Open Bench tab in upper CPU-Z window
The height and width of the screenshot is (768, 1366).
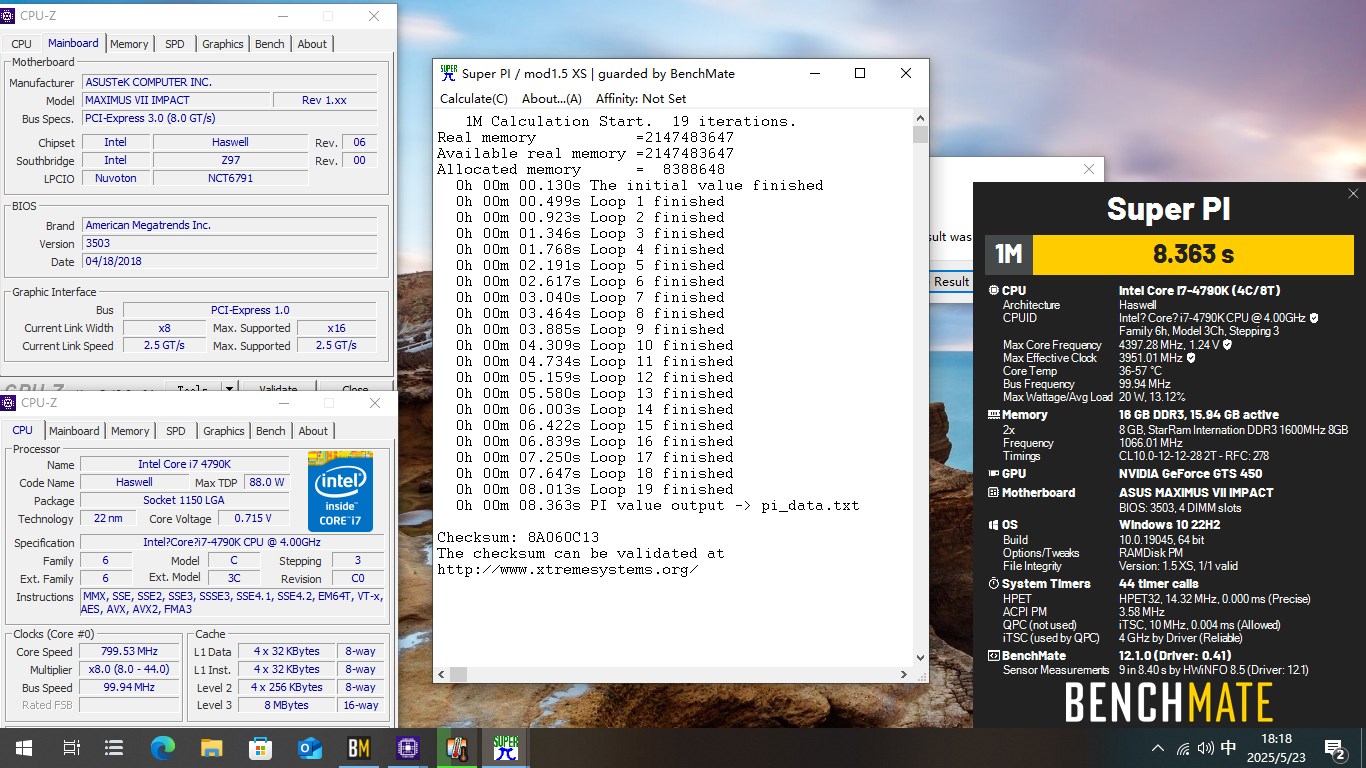click(270, 44)
